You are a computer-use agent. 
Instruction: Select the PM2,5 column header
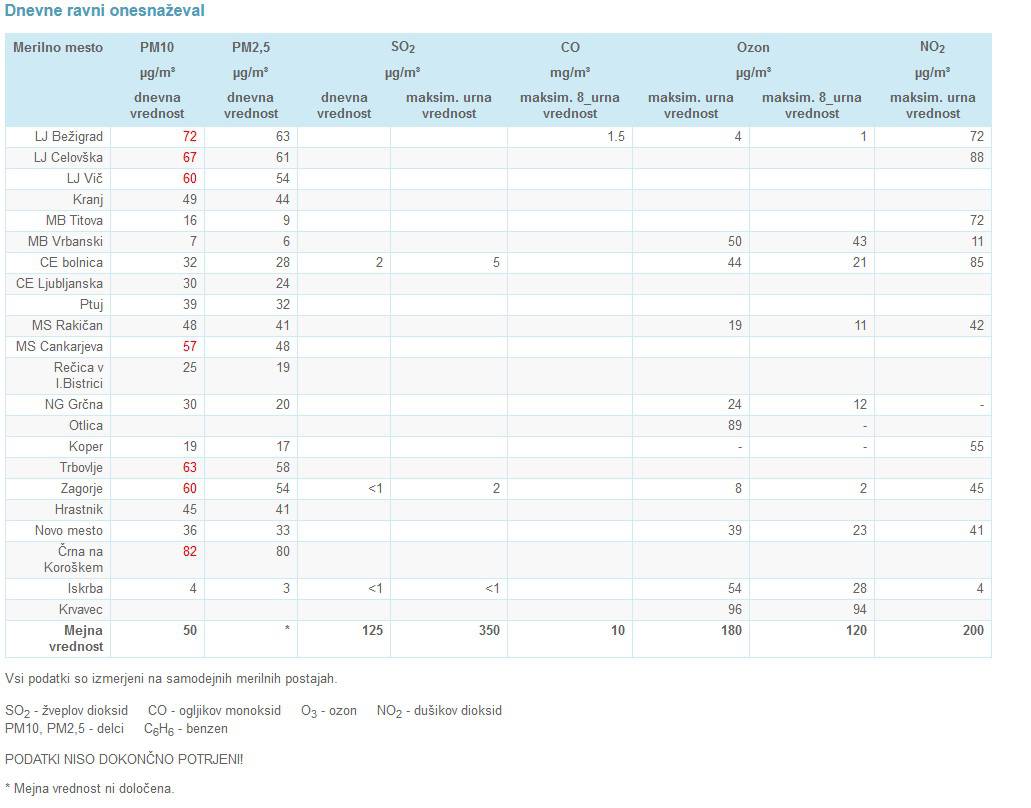[x=250, y=47]
